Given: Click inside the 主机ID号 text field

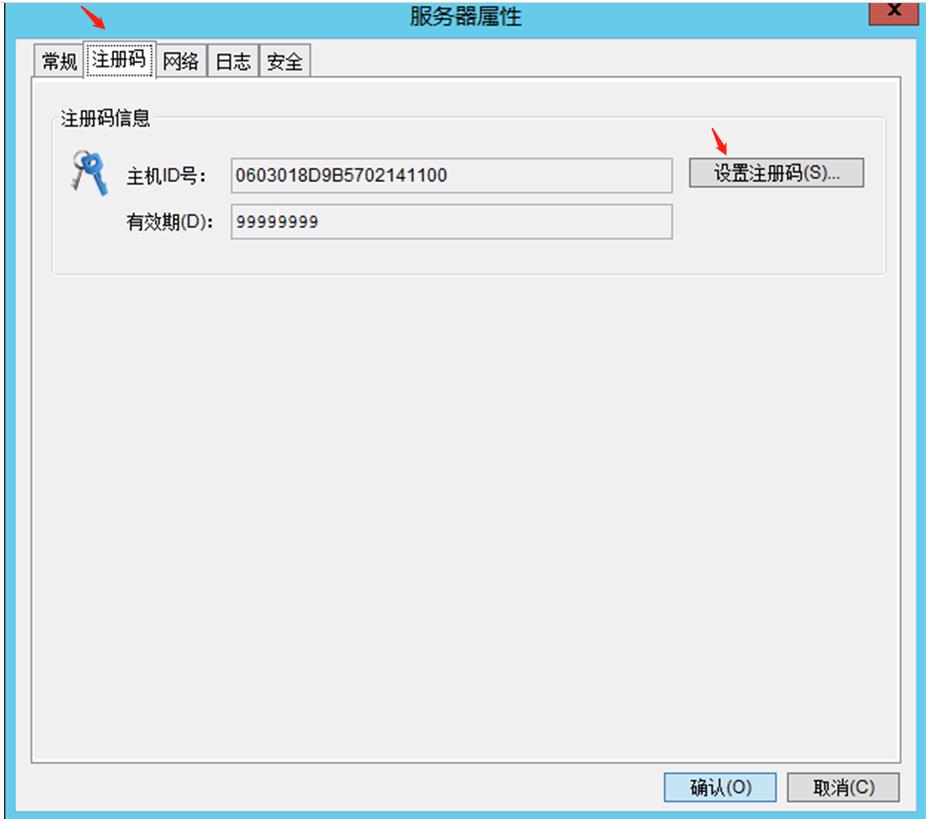Looking at the screenshot, I should tap(450, 175).
